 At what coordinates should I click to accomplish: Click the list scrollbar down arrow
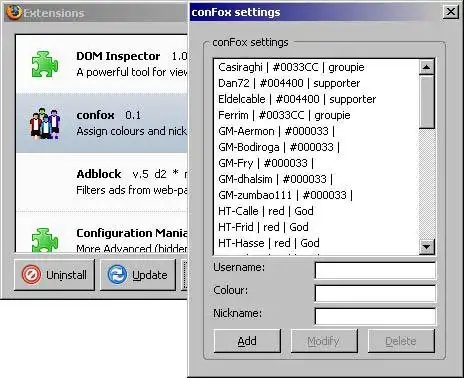pos(426,247)
